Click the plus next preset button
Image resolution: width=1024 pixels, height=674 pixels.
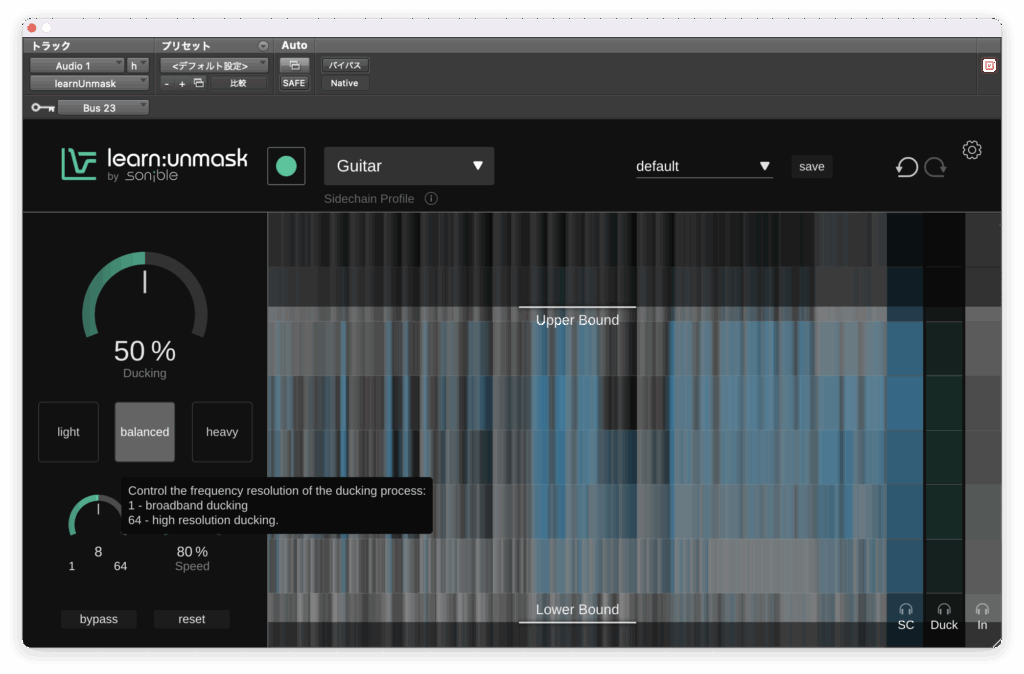pos(182,84)
